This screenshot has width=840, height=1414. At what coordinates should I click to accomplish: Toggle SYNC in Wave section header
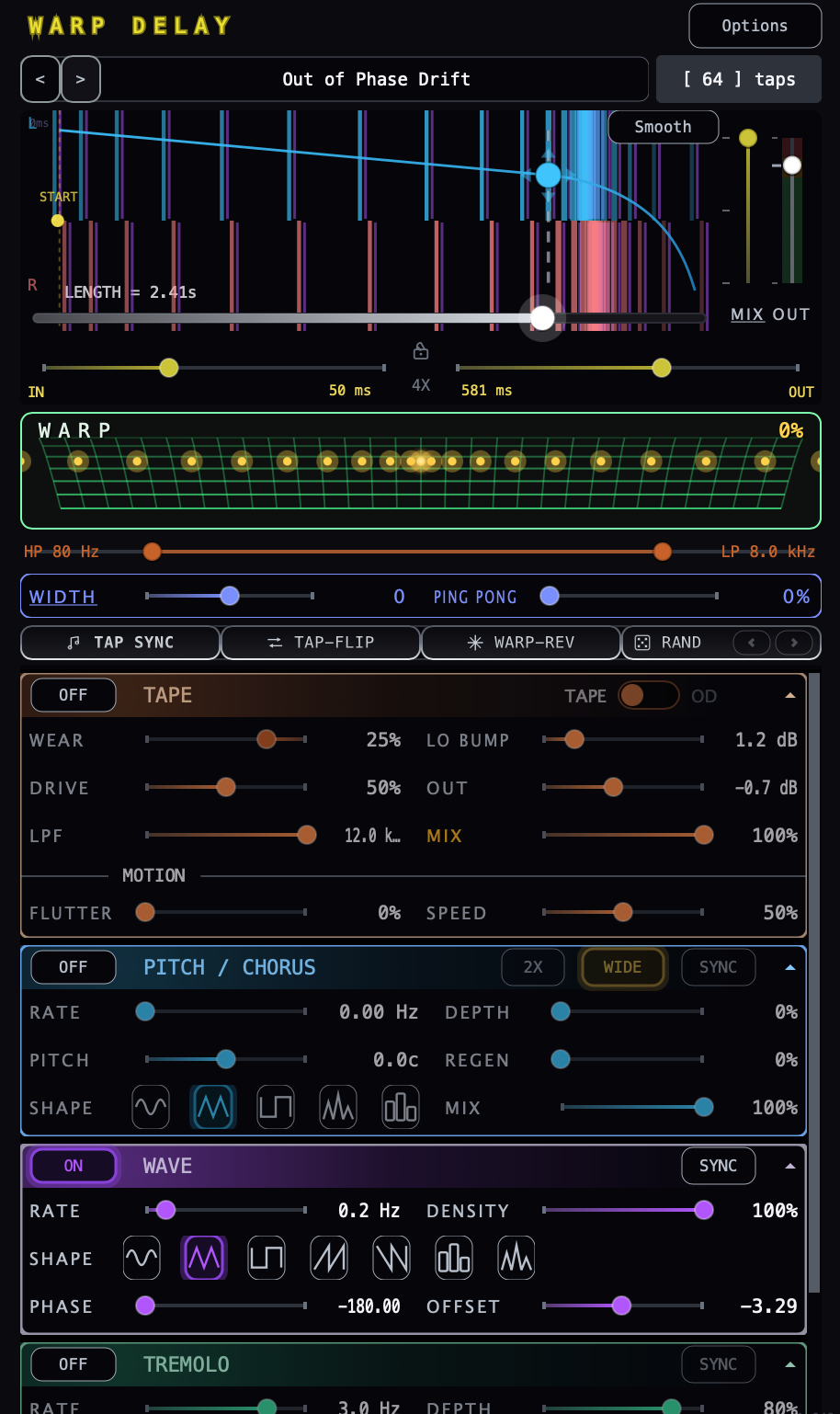coord(719,1166)
